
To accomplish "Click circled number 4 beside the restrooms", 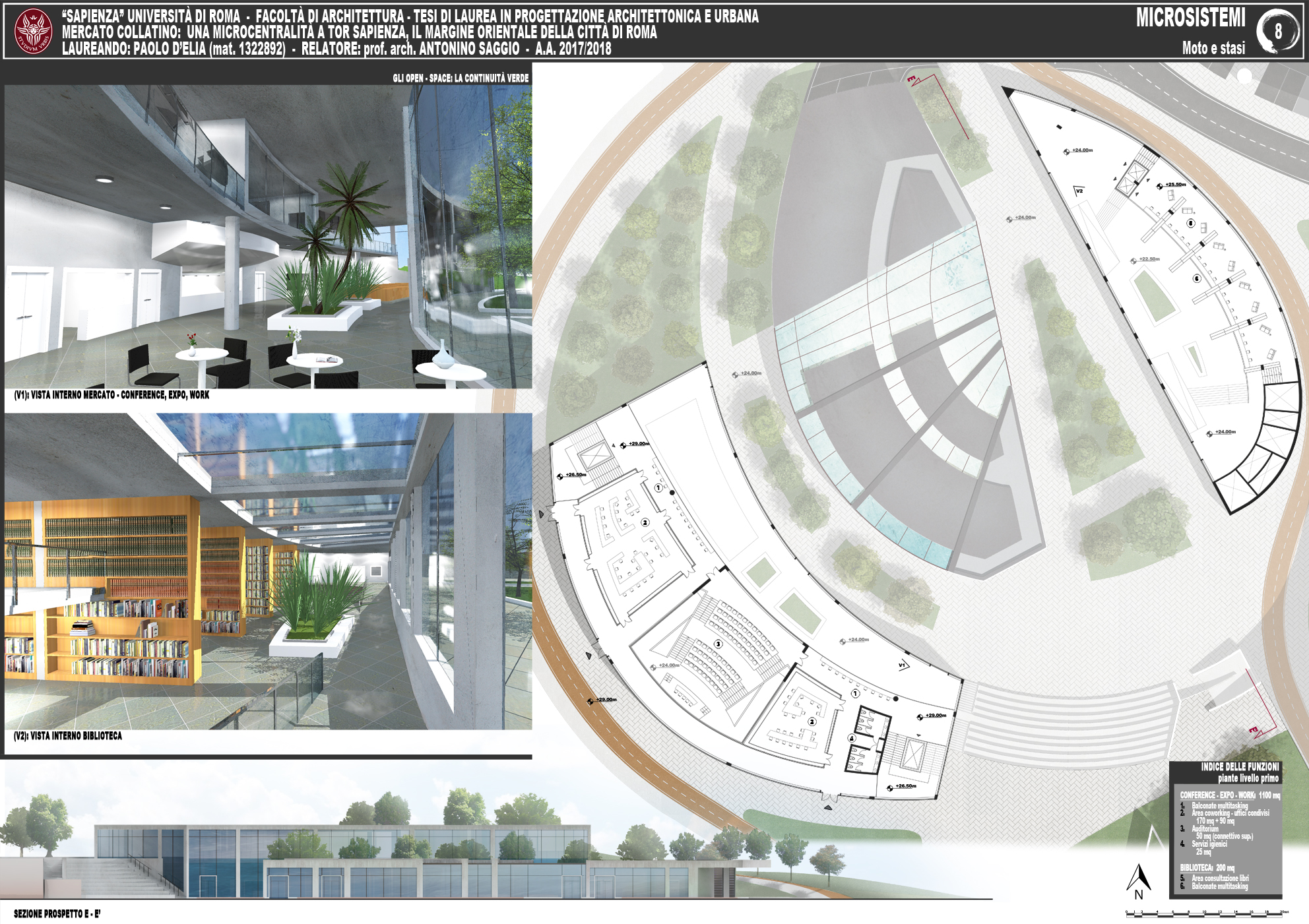I will click(x=851, y=738).
